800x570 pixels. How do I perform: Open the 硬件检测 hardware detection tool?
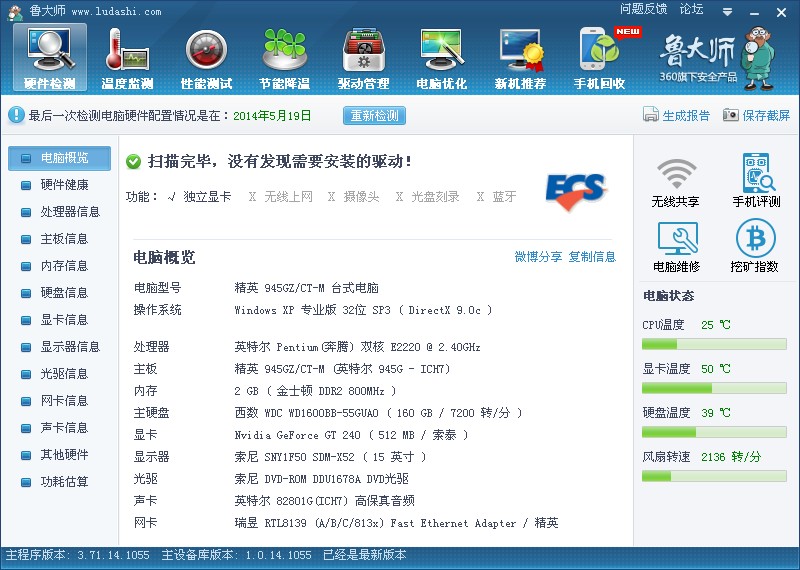pyautogui.click(x=49, y=58)
